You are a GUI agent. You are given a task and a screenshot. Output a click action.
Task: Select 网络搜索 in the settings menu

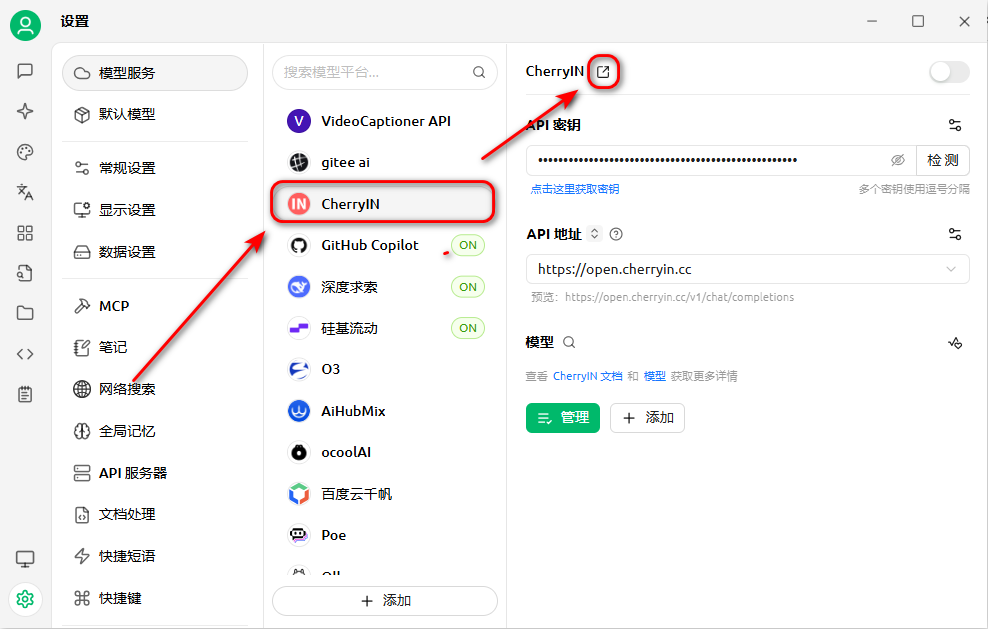coord(155,390)
